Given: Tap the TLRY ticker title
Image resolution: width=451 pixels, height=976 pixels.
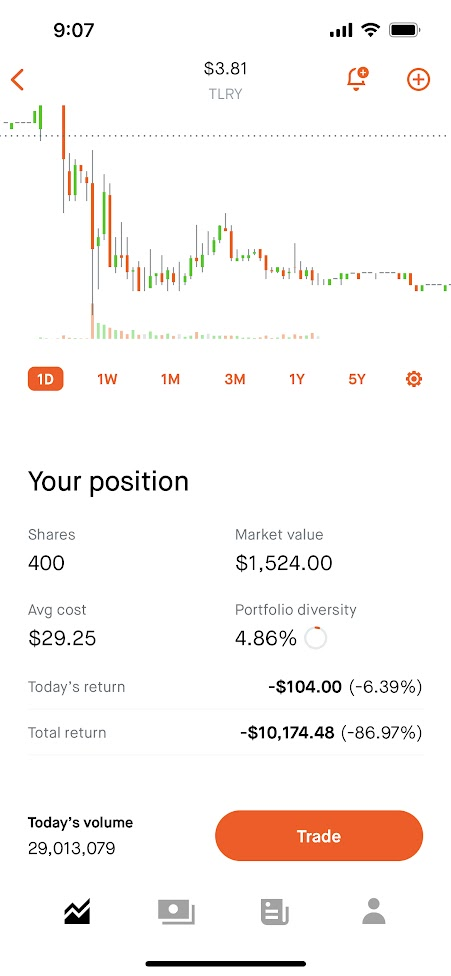Looking at the screenshot, I should (225, 94).
